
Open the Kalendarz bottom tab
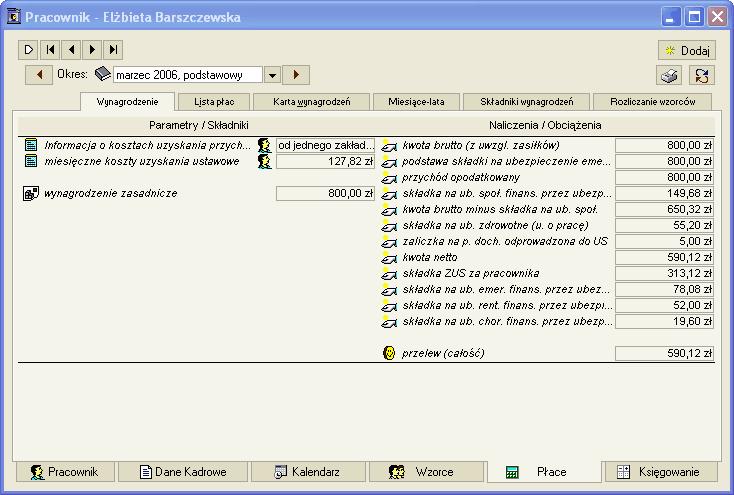pos(308,472)
